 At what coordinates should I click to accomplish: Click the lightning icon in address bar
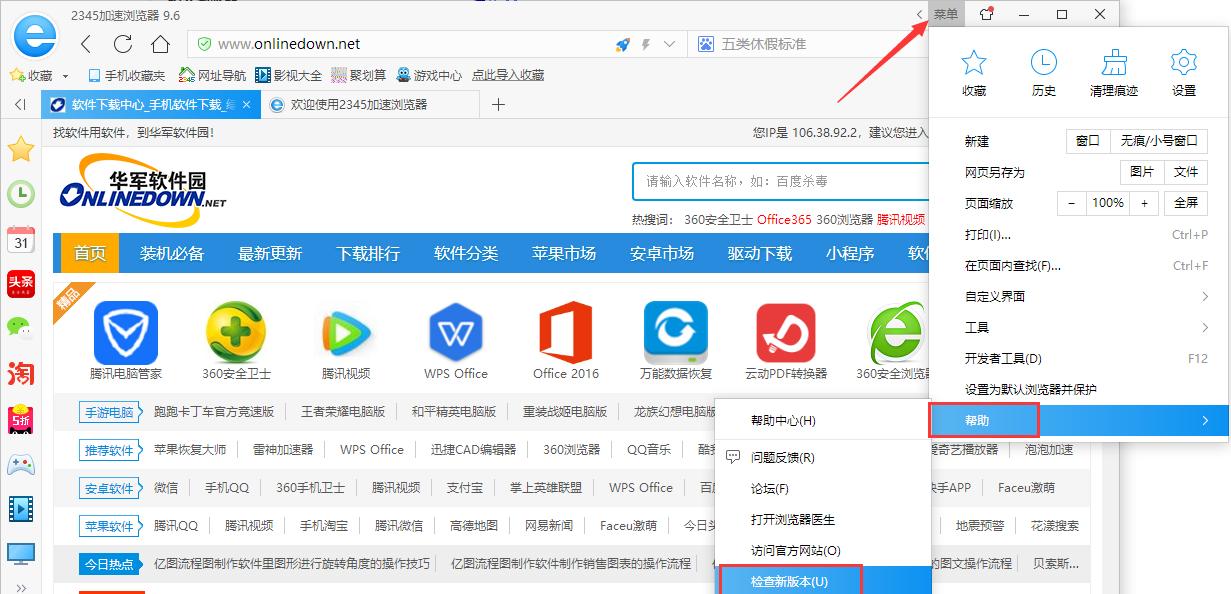click(x=646, y=44)
